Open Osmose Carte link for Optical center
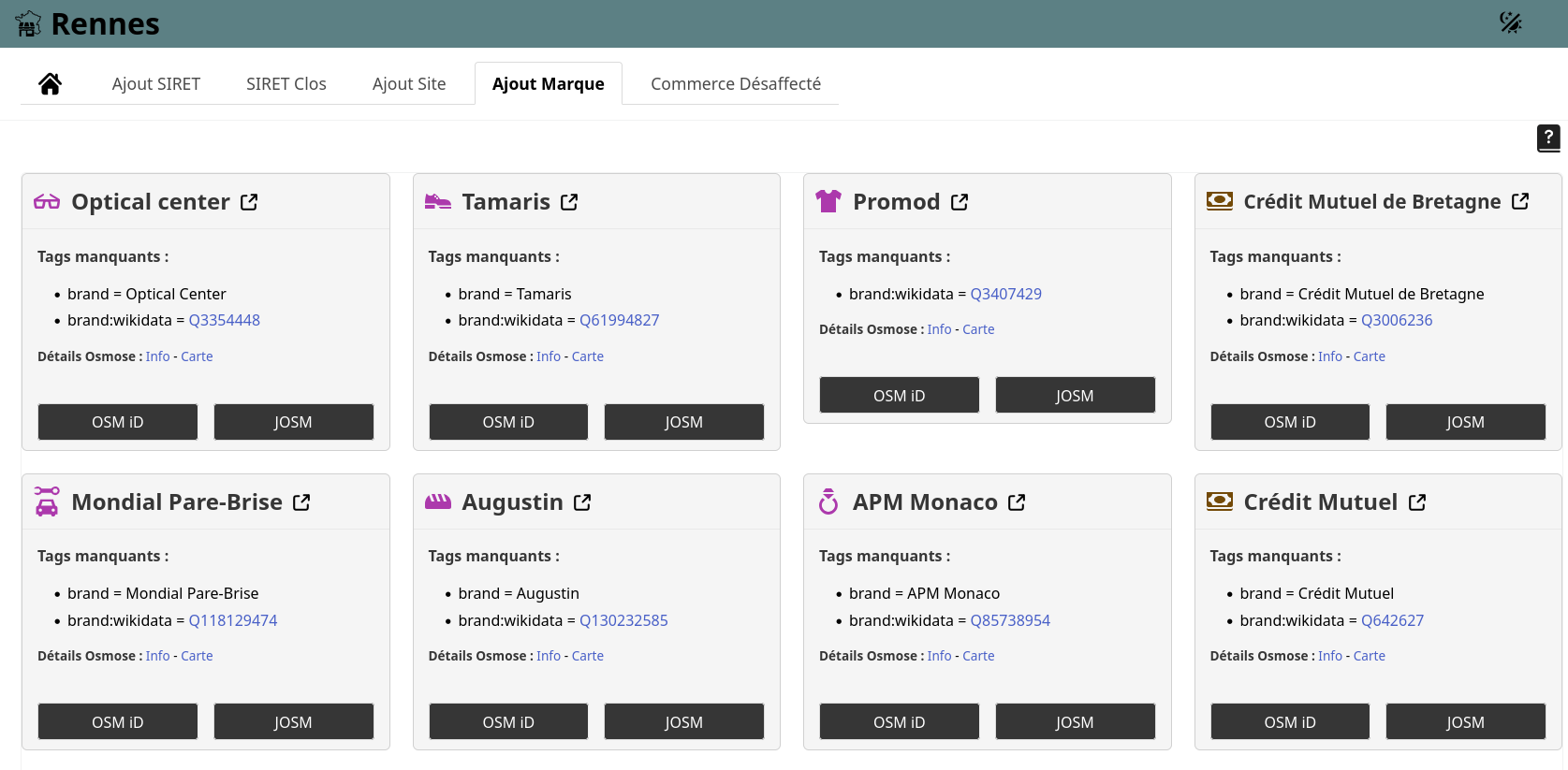Viewport: 1568px width, 770px height. [197, 356]
